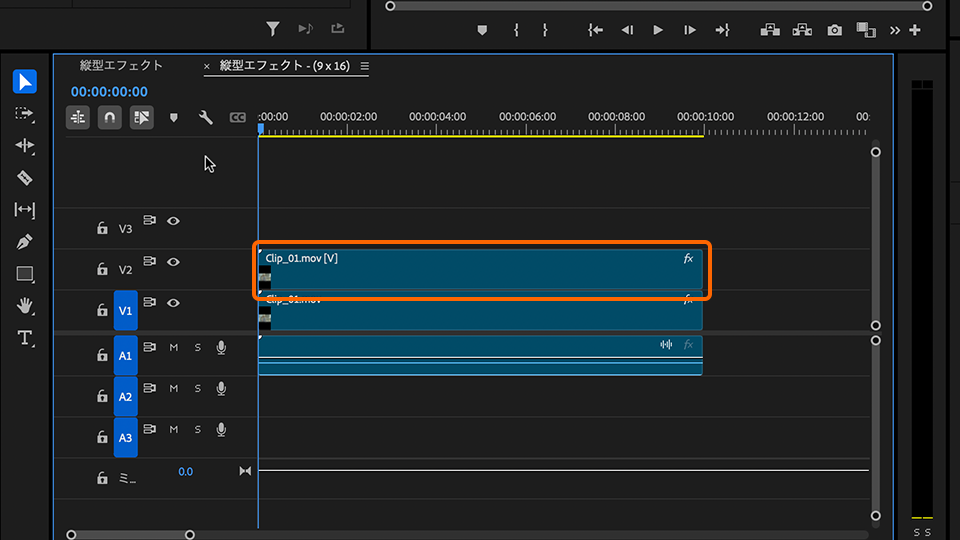Toggle the timeline Snap magnet button

[x=109, y=118]
